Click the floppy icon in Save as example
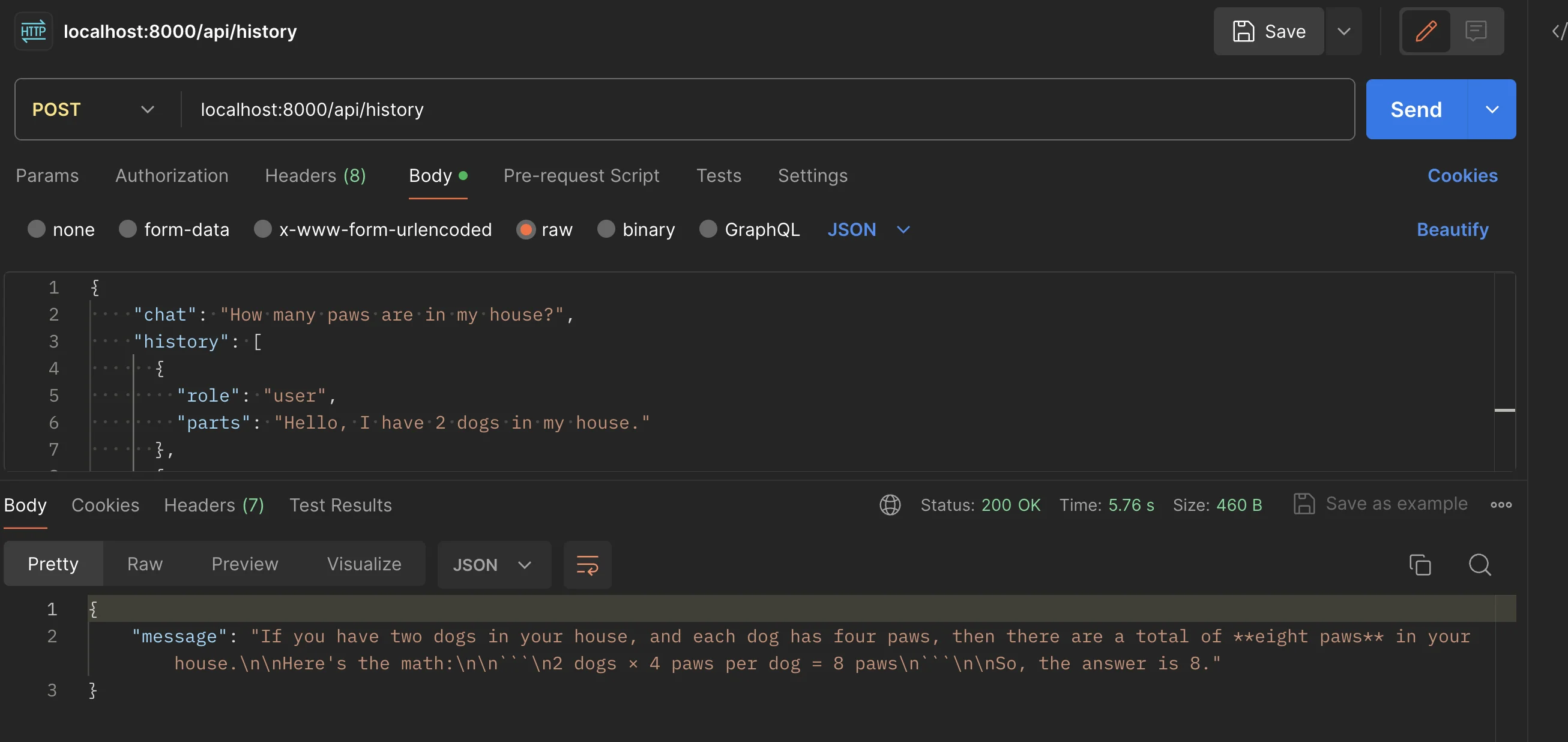Screen dimensions: 1568x742 [x=1304, y=504]
